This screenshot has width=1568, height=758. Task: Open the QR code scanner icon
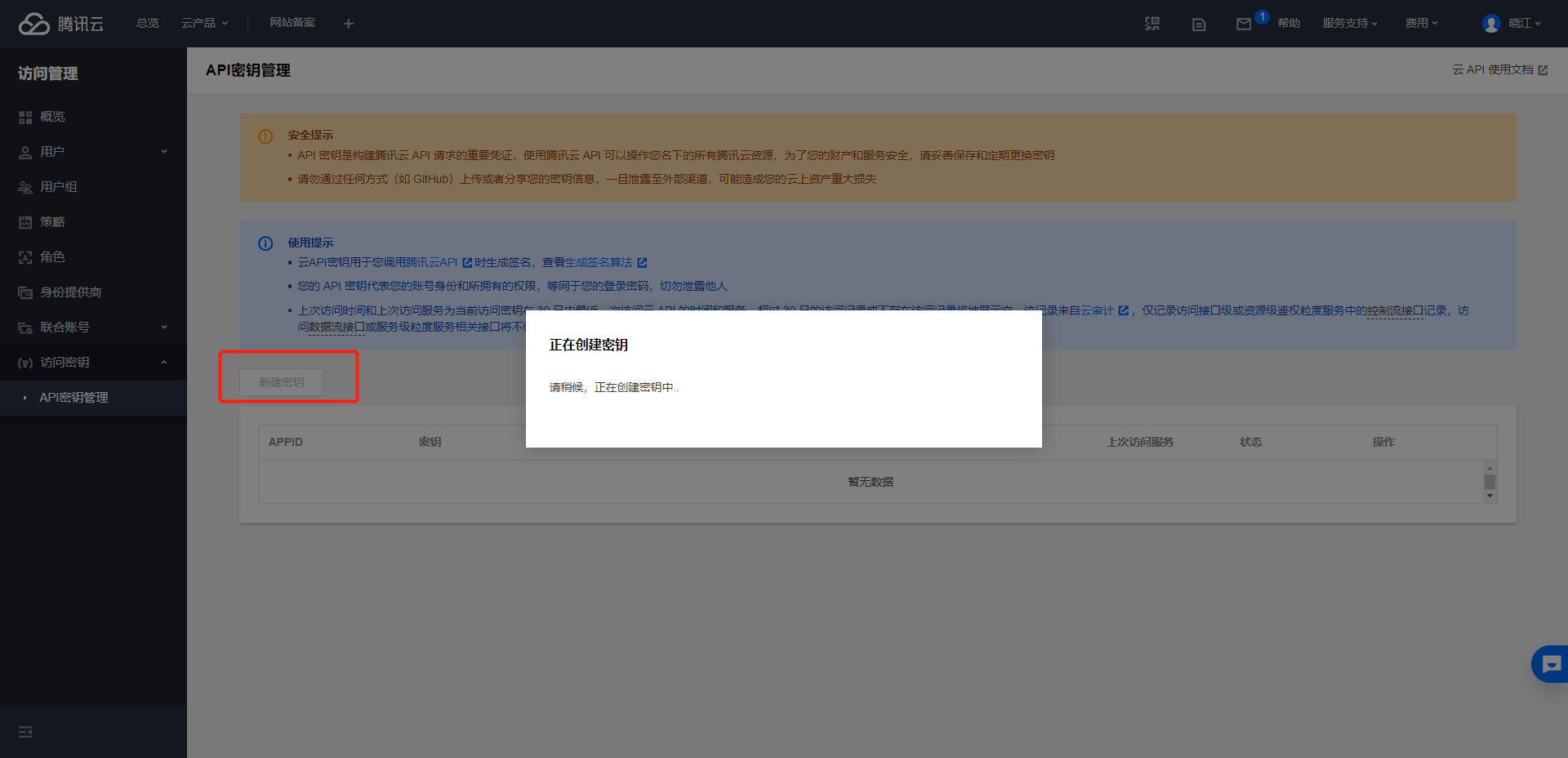tap(1152, 24)
